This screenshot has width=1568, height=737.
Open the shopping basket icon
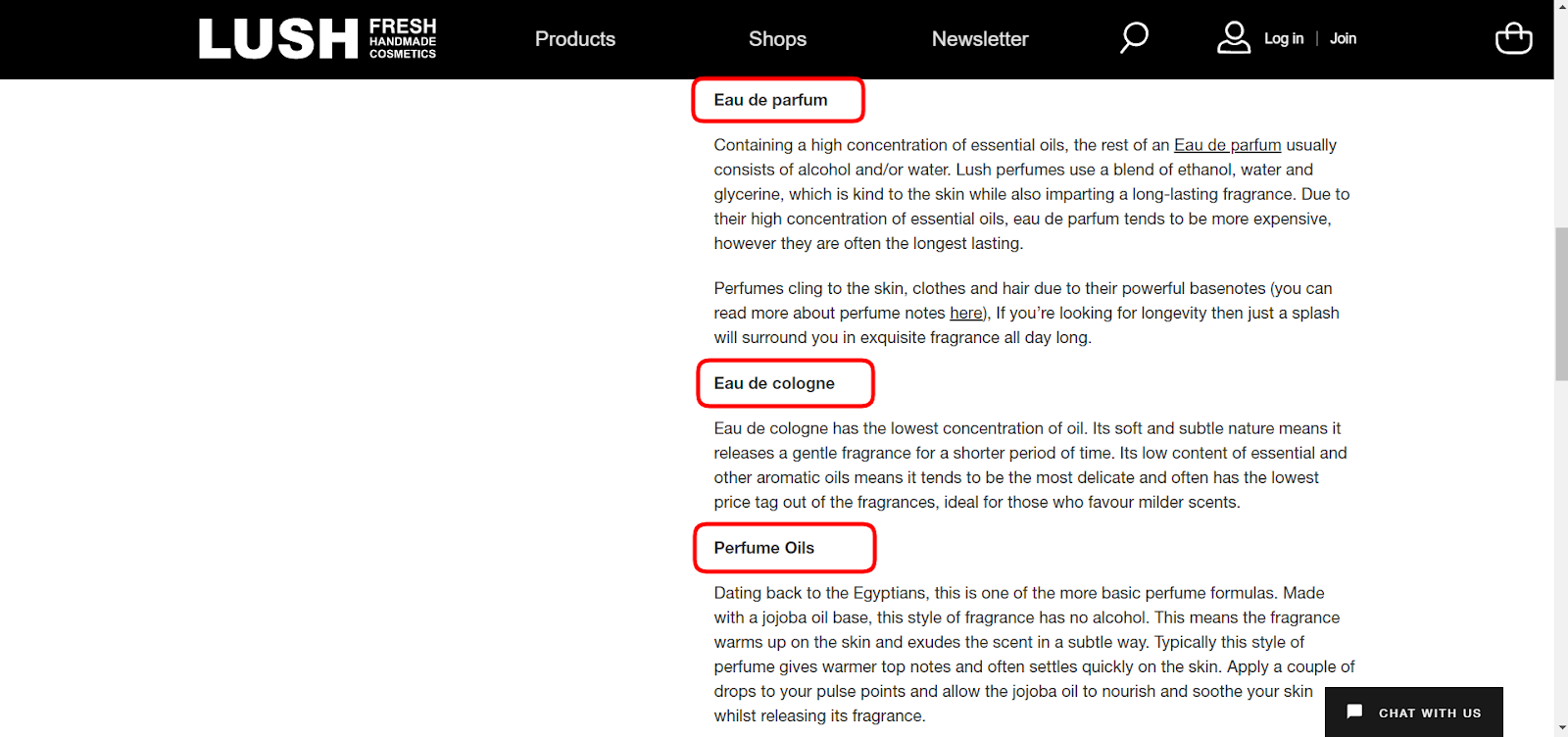(1513, 38)
